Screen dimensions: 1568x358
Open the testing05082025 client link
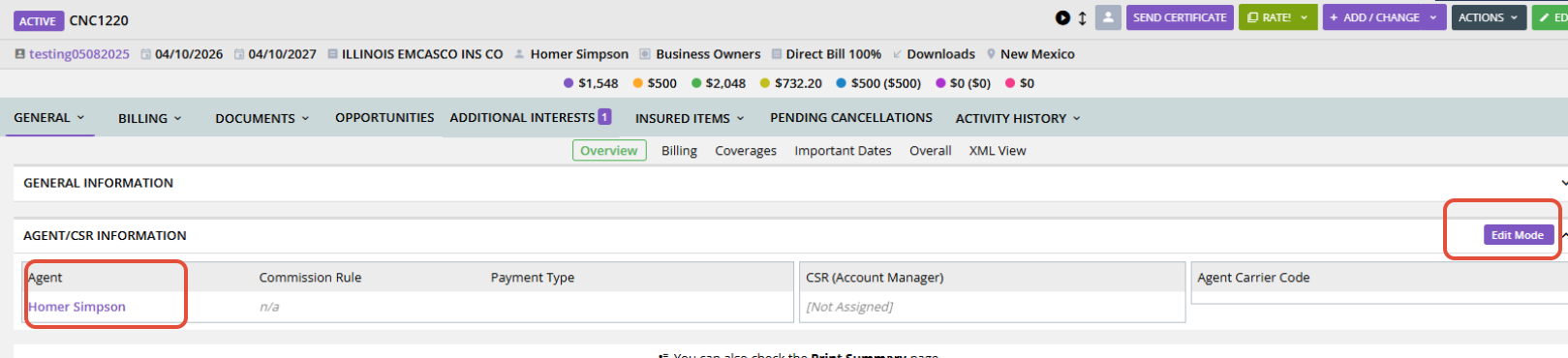coord(79,54)
